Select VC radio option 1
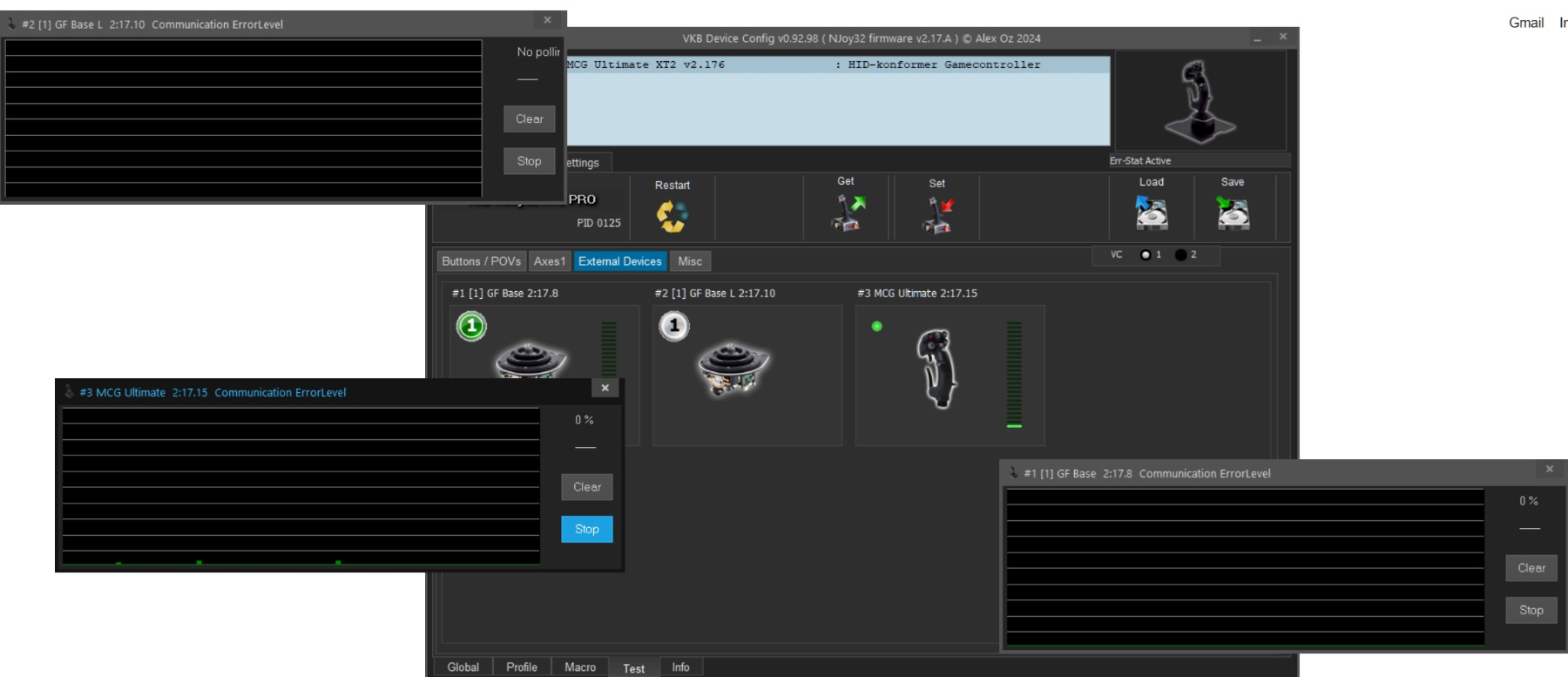 pyautogui.click(x=1146, y=255)
